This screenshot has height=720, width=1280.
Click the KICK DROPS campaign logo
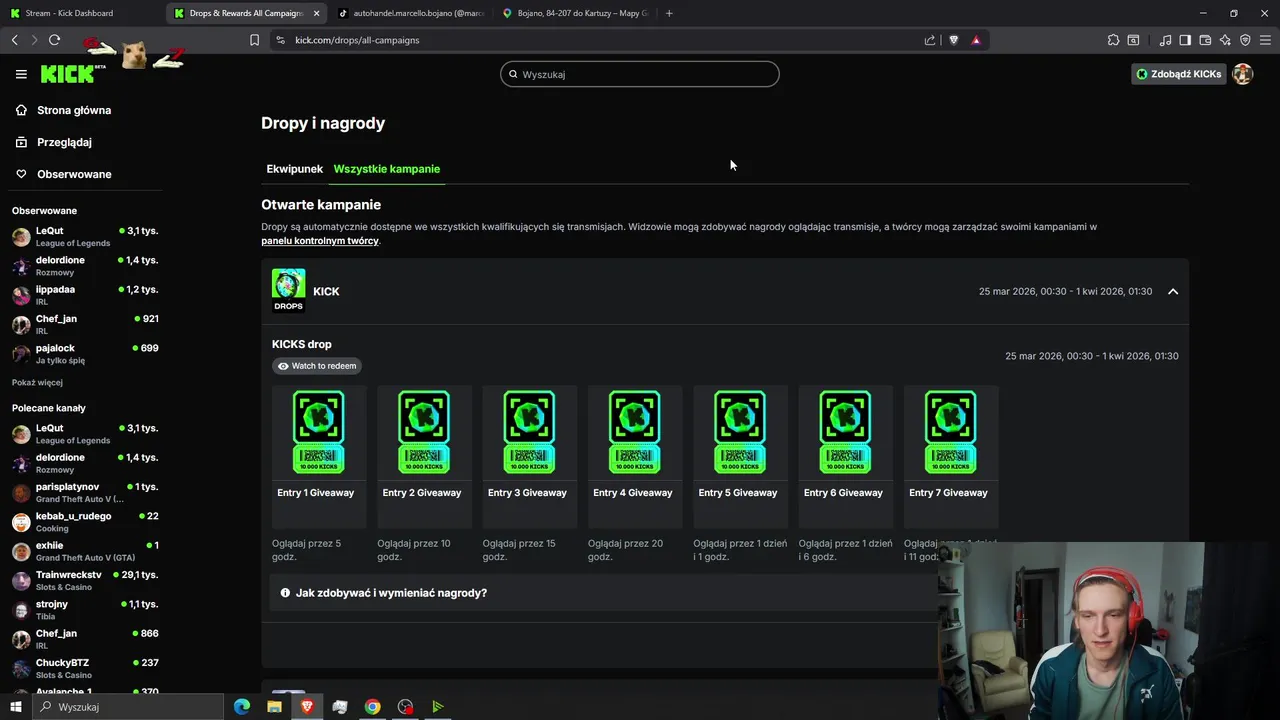tap(288, 290)
